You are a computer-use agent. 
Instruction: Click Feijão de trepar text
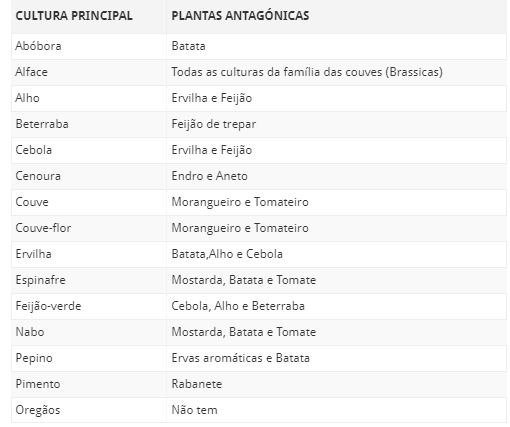pos(214,124)
